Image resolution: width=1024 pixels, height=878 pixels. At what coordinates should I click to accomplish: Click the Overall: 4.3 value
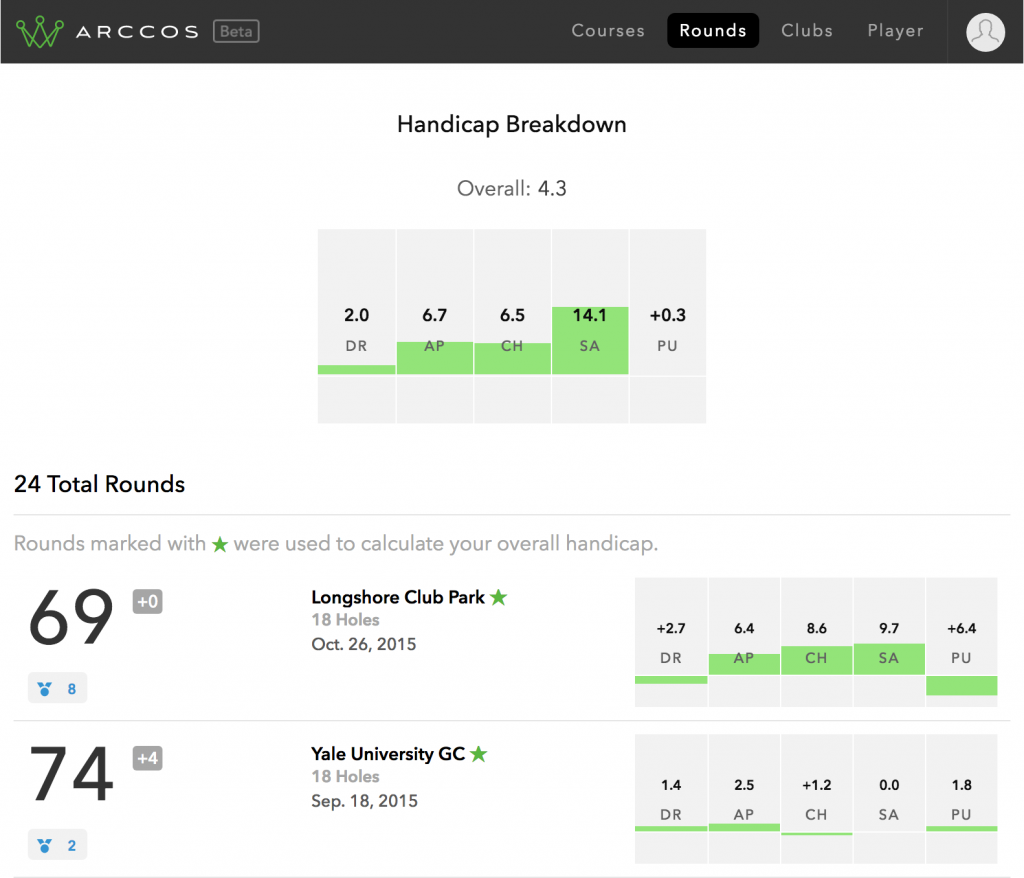point(511,189)
